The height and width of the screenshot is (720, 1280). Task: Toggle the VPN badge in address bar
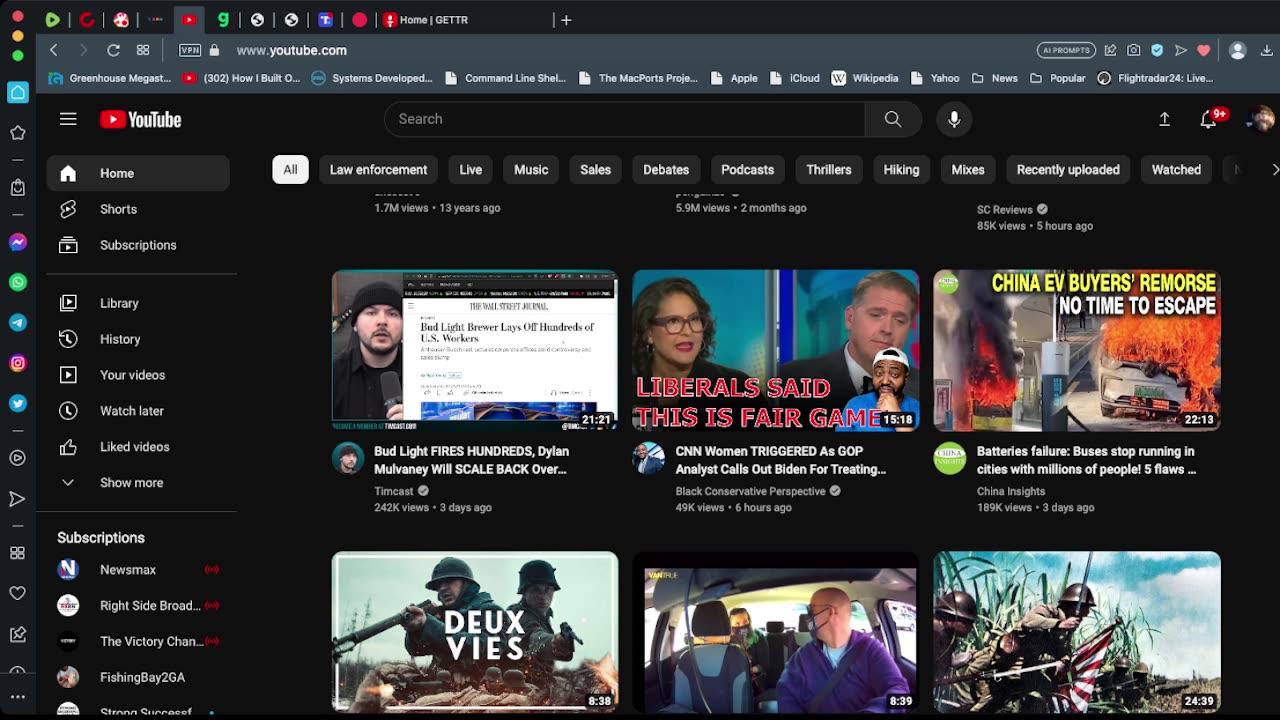point(190,50)
